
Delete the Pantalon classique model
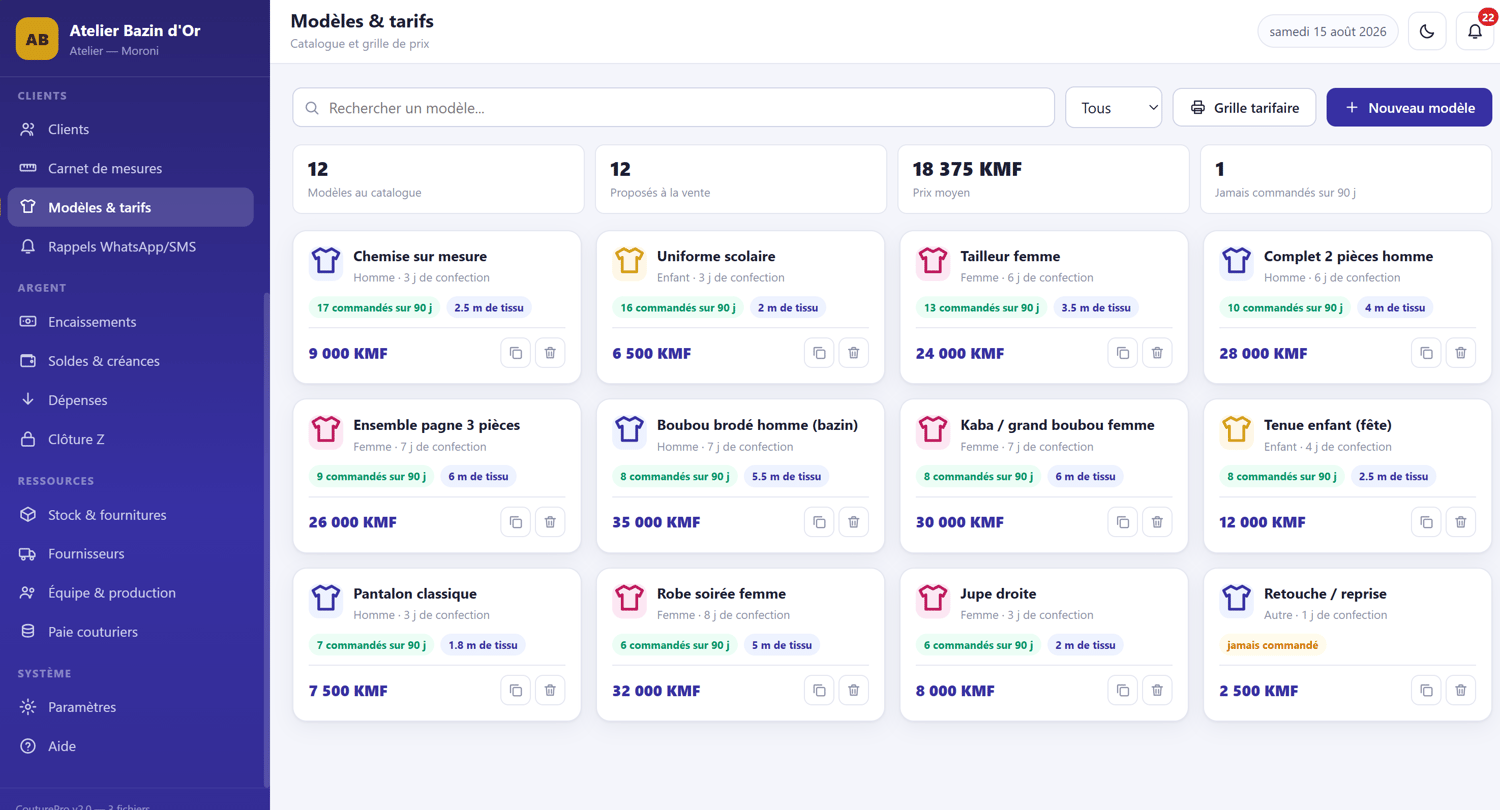click(550, 690)
